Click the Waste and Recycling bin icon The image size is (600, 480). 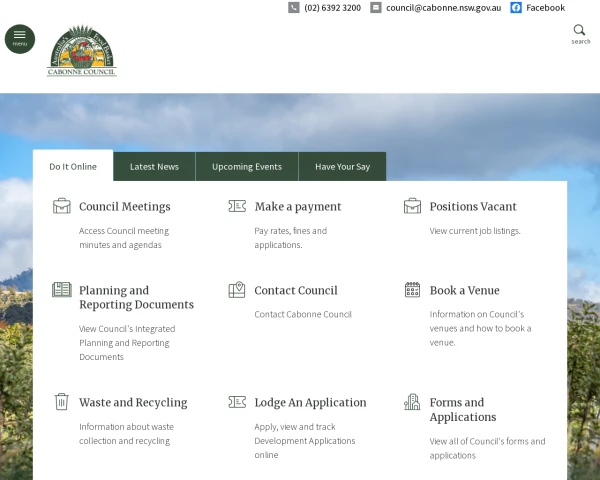62,402
